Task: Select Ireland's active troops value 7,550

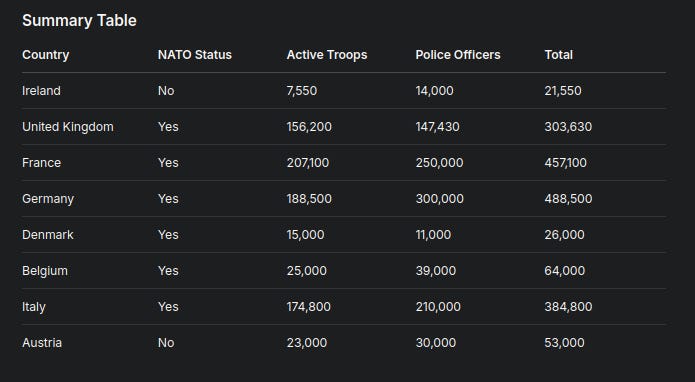Action: [302, 91]
